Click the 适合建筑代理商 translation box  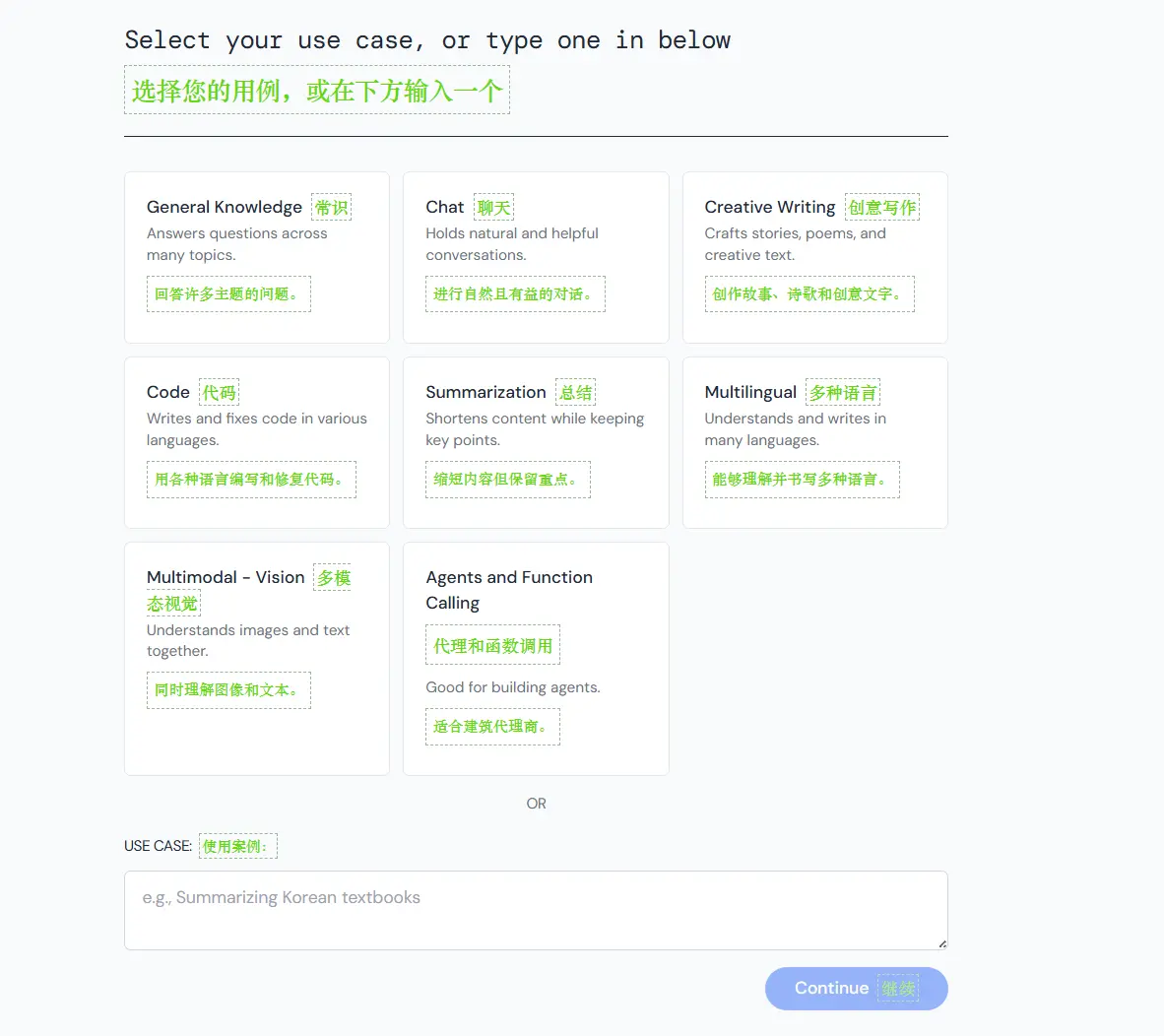click(492, 727)
